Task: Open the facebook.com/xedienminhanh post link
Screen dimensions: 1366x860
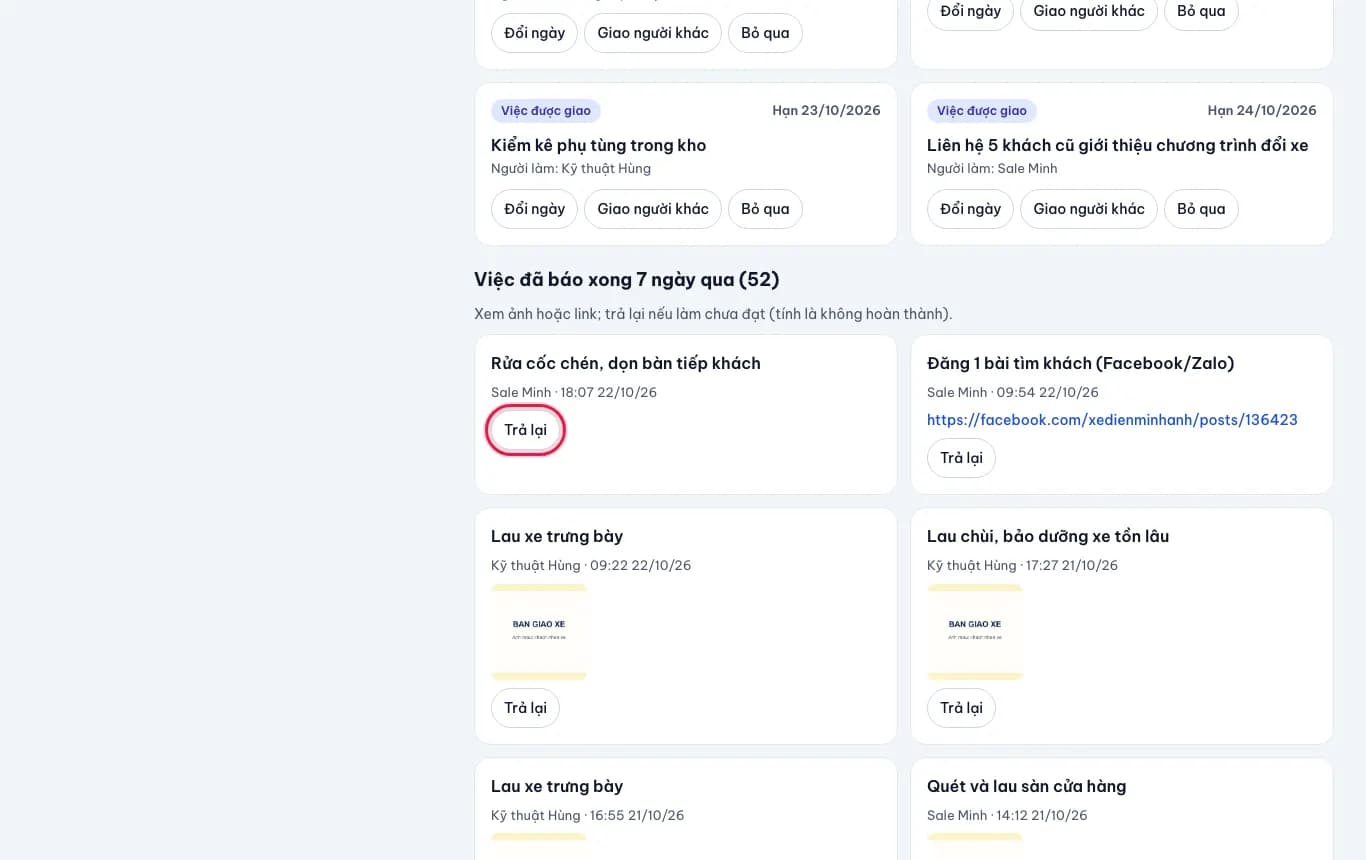Action: pyautogui.click(x=1112, y=420)
